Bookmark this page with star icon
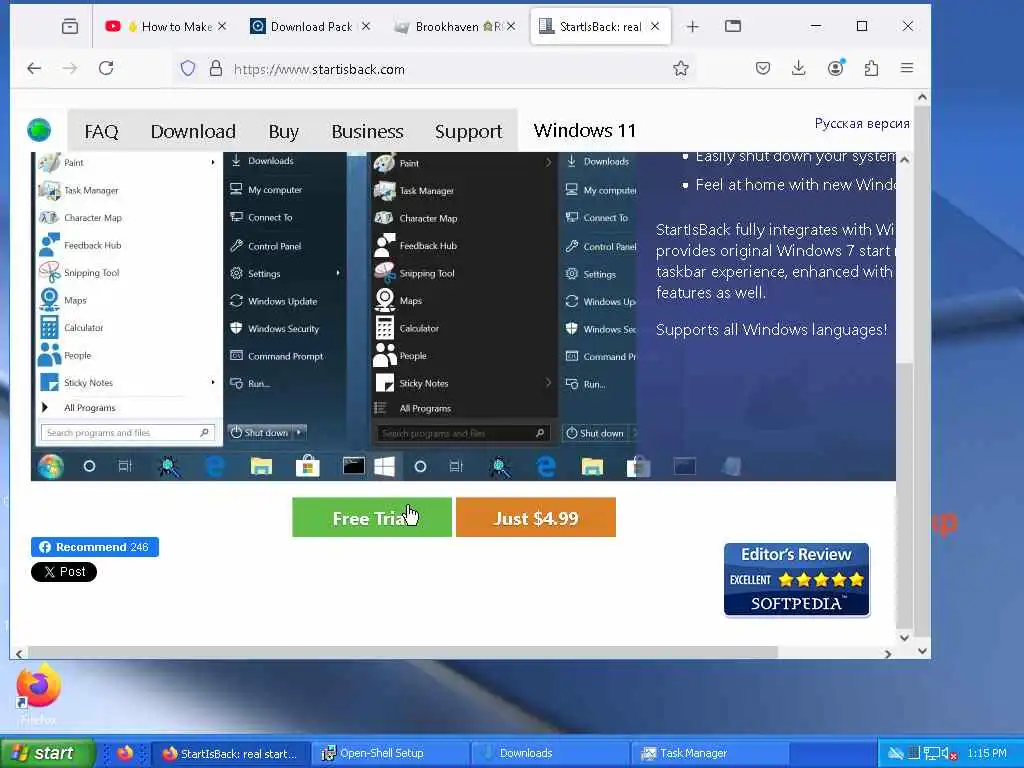 680,69
